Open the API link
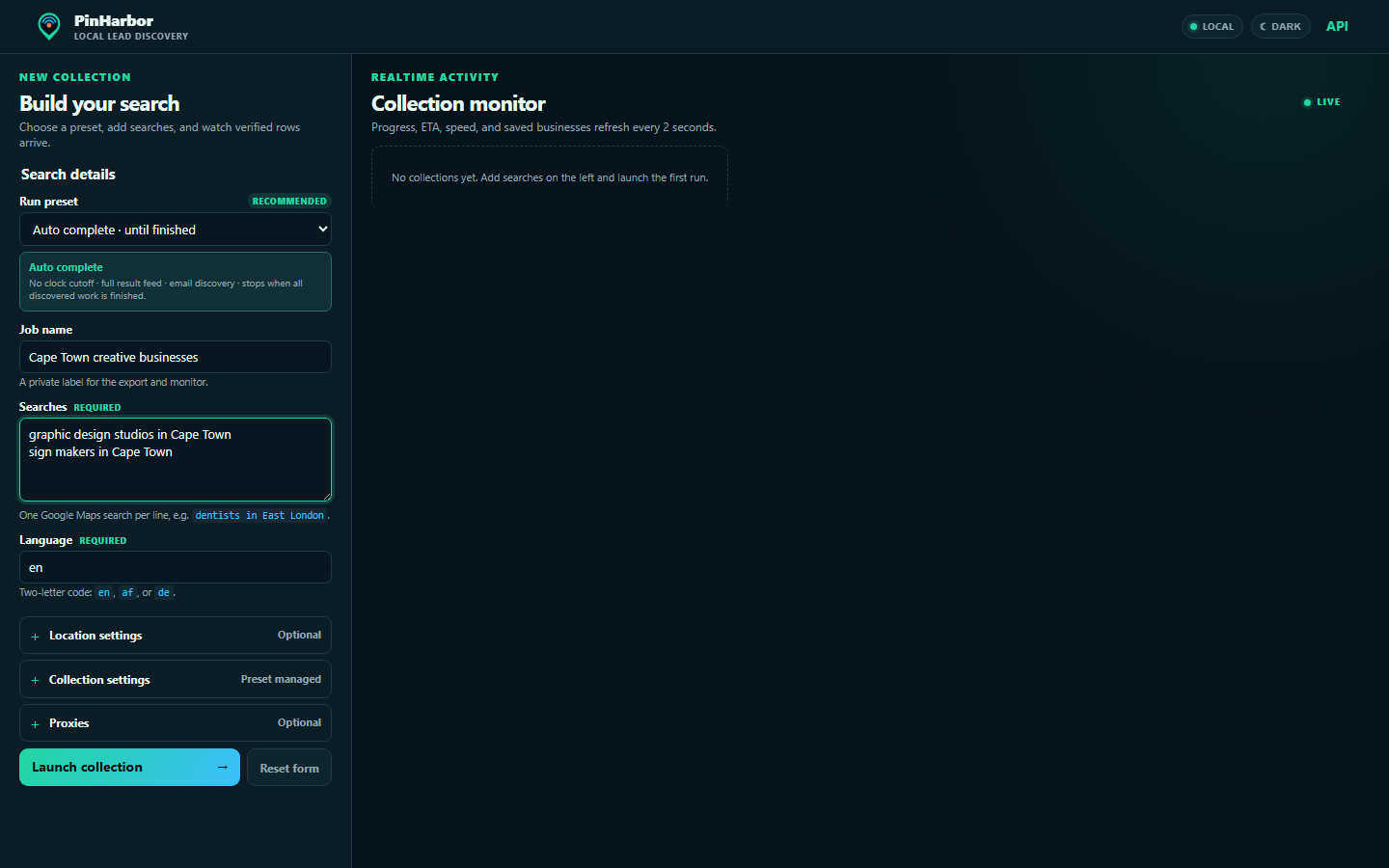Image resolution: width=1389 pixels, height=868 pixels. point(1337,26)
